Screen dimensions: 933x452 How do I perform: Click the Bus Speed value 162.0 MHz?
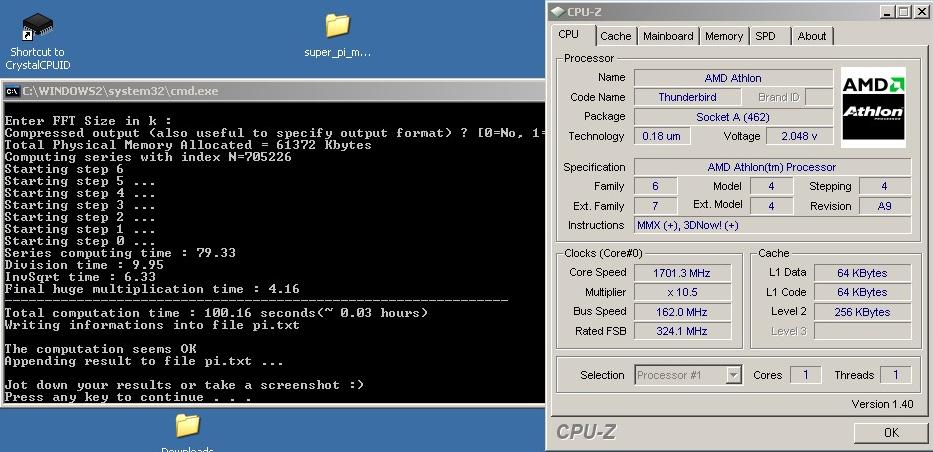[x=682, y=312]
